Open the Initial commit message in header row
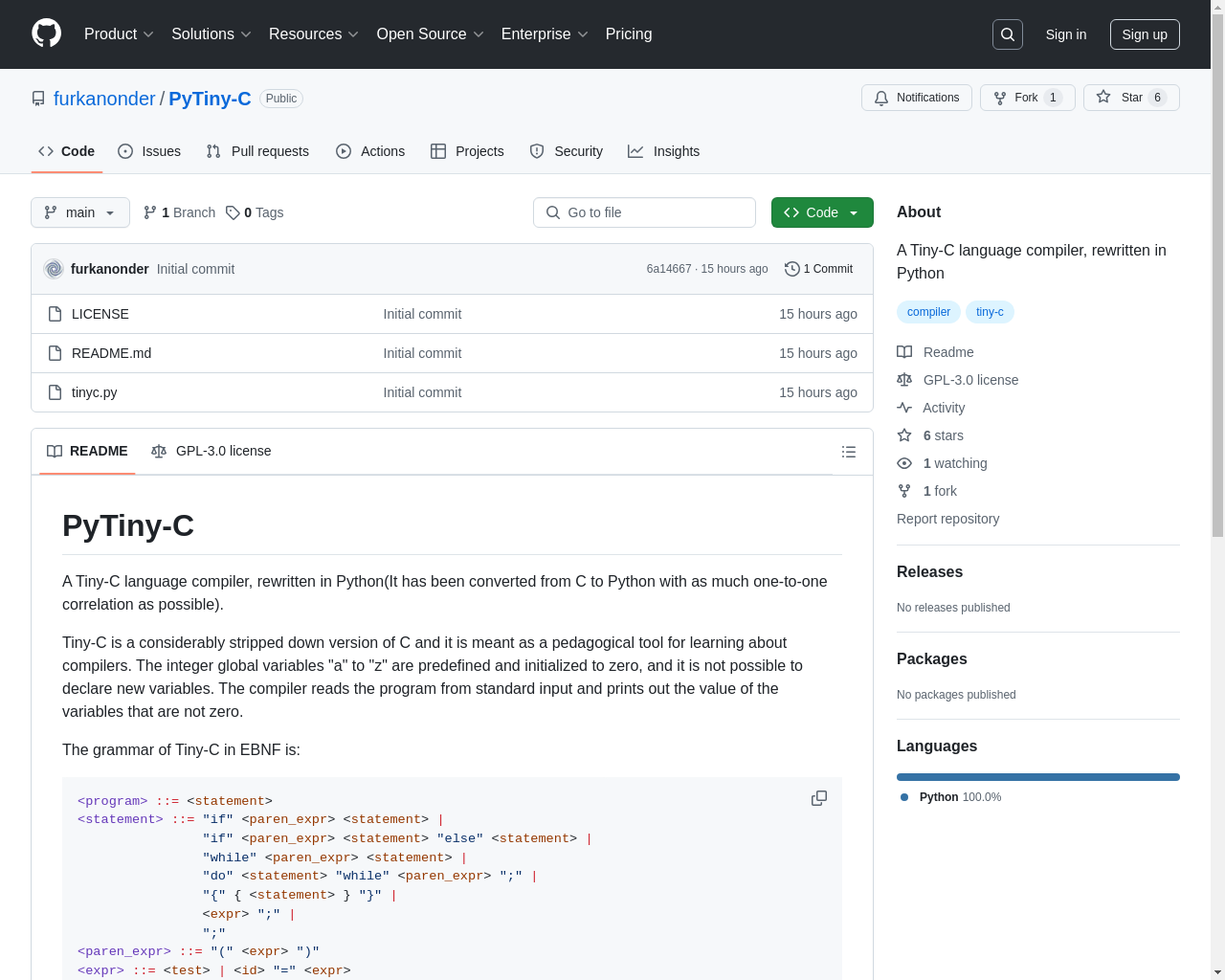This screenshot has height=980, width=1225. tap(195, 269)
